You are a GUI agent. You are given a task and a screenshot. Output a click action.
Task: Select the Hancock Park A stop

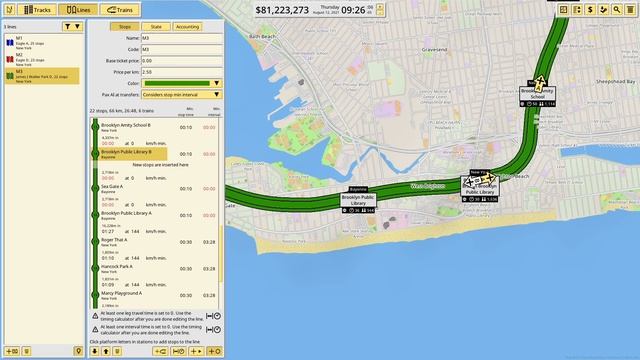tap(130, 269)
